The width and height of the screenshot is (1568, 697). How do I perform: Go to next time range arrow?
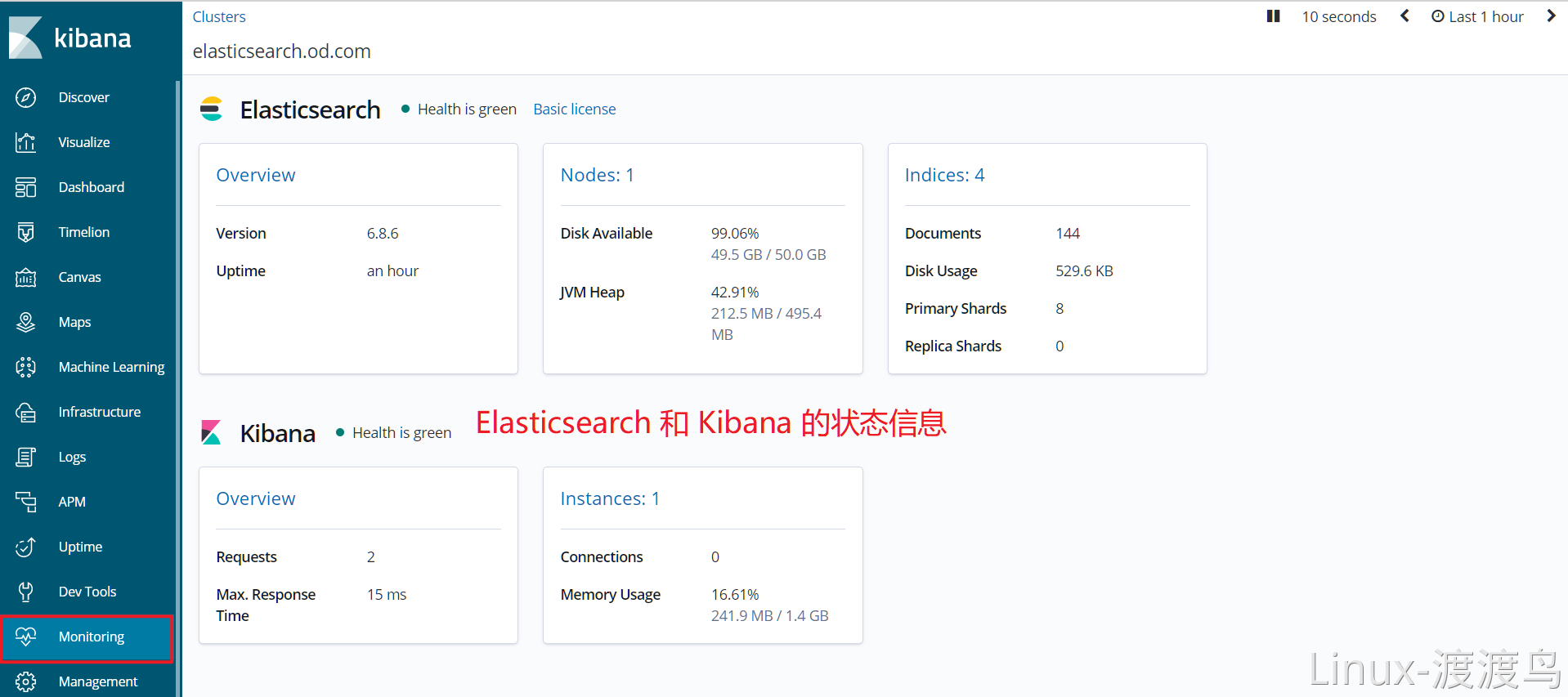(1551, 16)
